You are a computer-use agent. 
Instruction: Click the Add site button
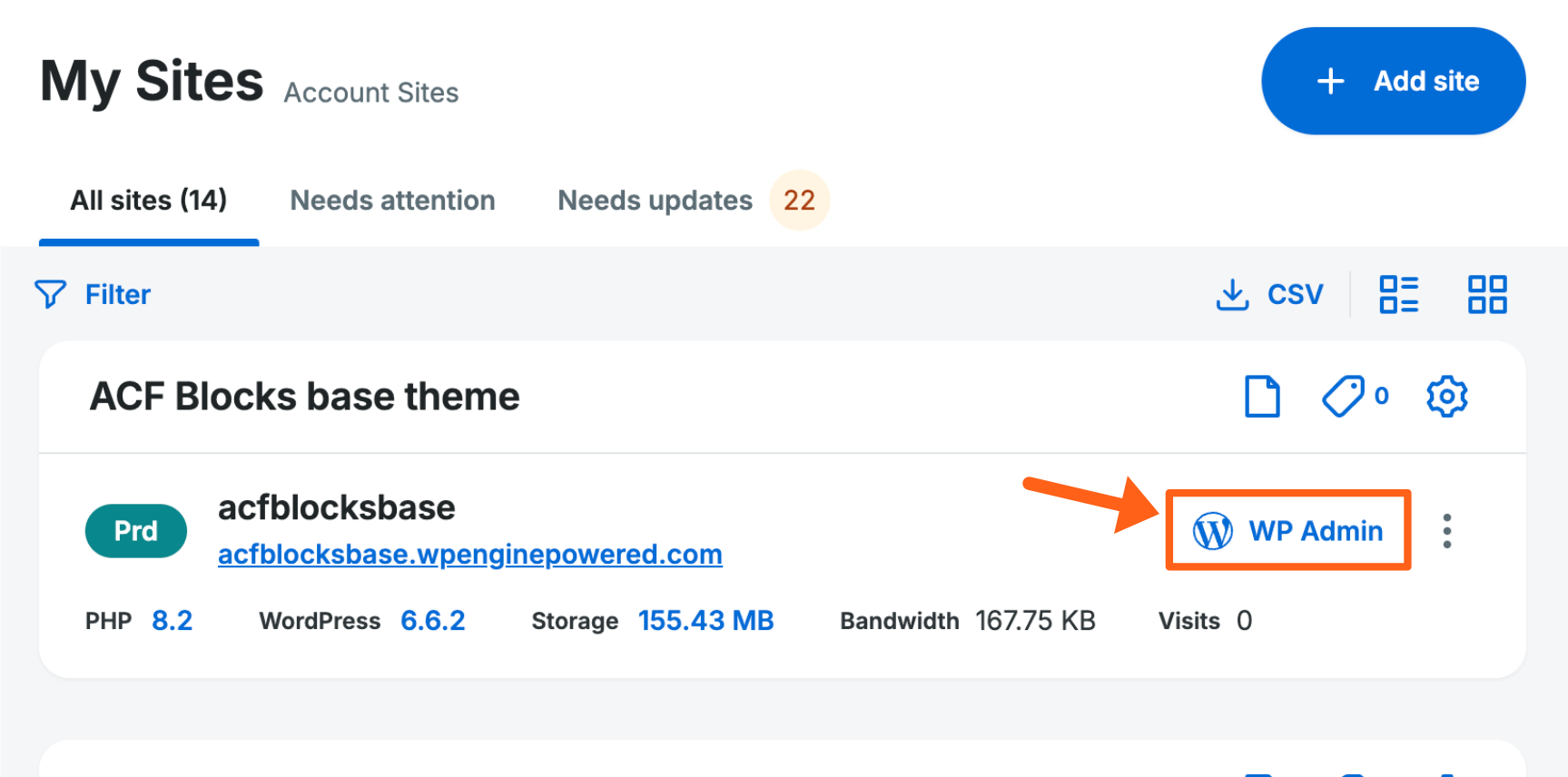pyautogui.click(x=1393, y=80)
